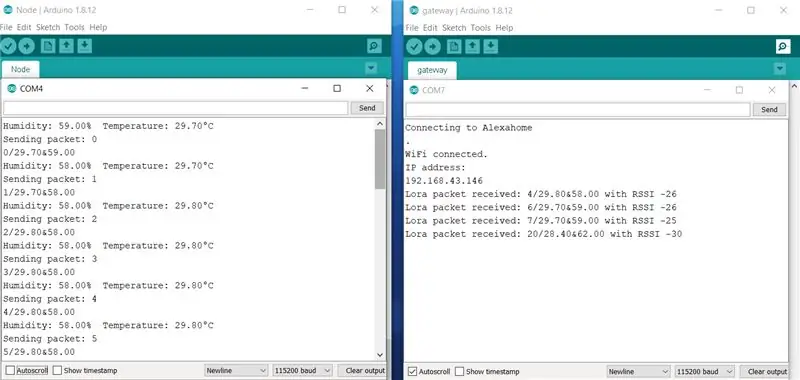Screen dimensions: 800x380
Task: Click Arduino logo in COM7 title bar
Action: click(414, 90)
